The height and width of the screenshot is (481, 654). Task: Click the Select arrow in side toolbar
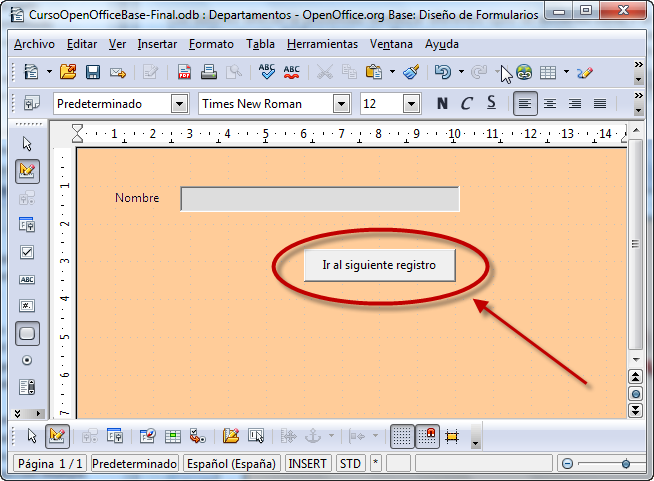coord(27,144)
